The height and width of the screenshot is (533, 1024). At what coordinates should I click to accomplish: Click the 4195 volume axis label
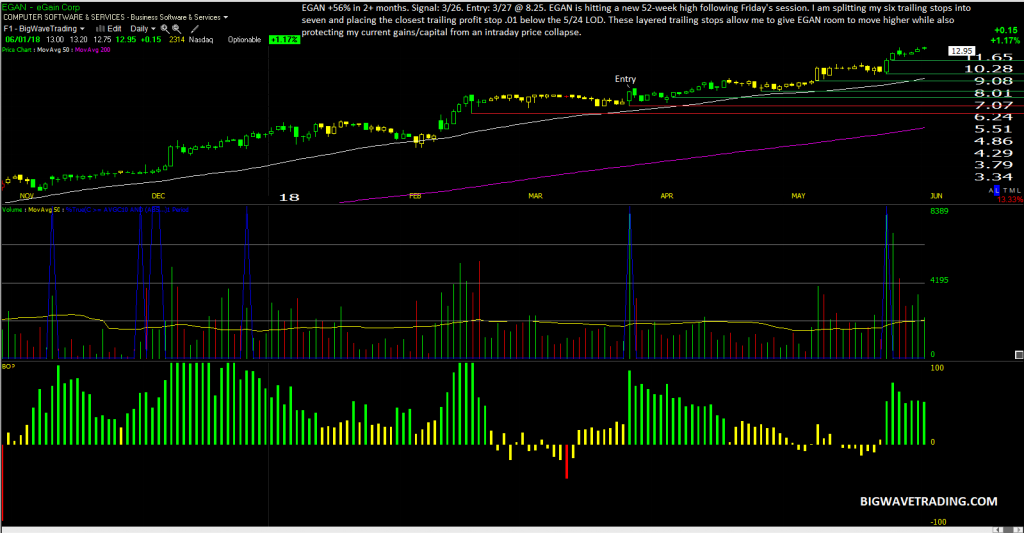(939, 280)
